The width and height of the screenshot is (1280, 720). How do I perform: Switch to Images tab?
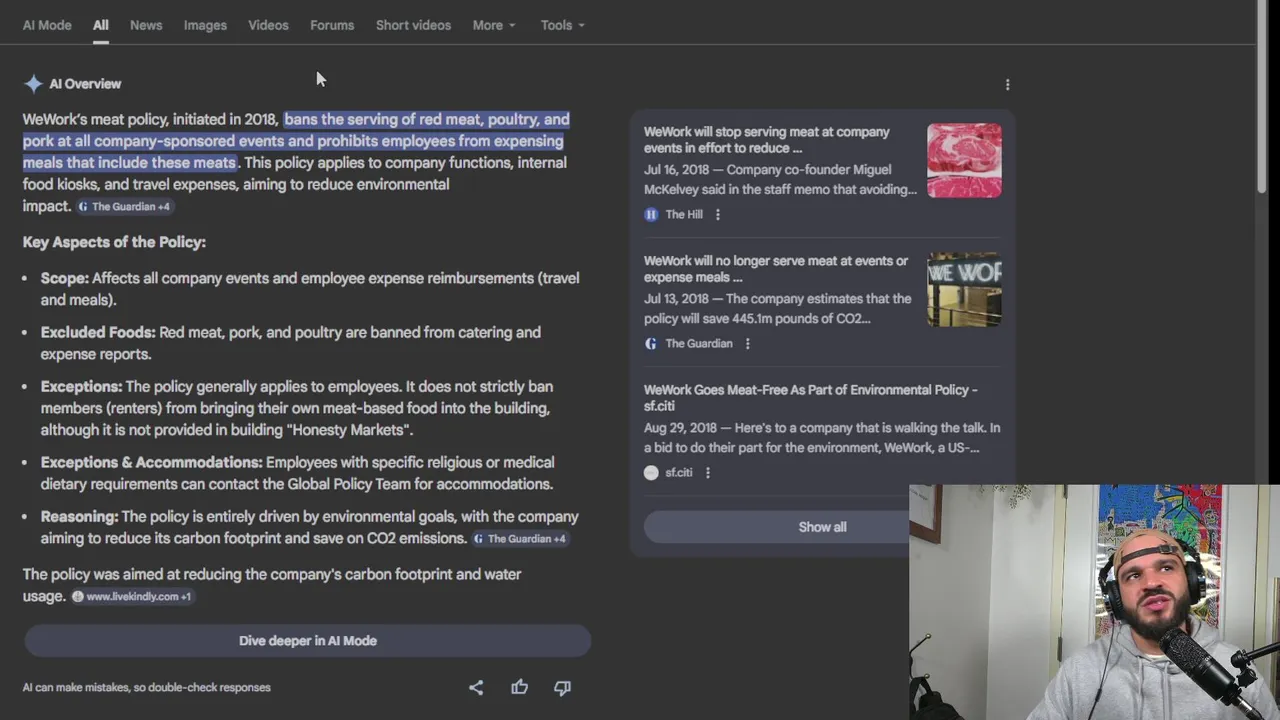click(205, 25)
